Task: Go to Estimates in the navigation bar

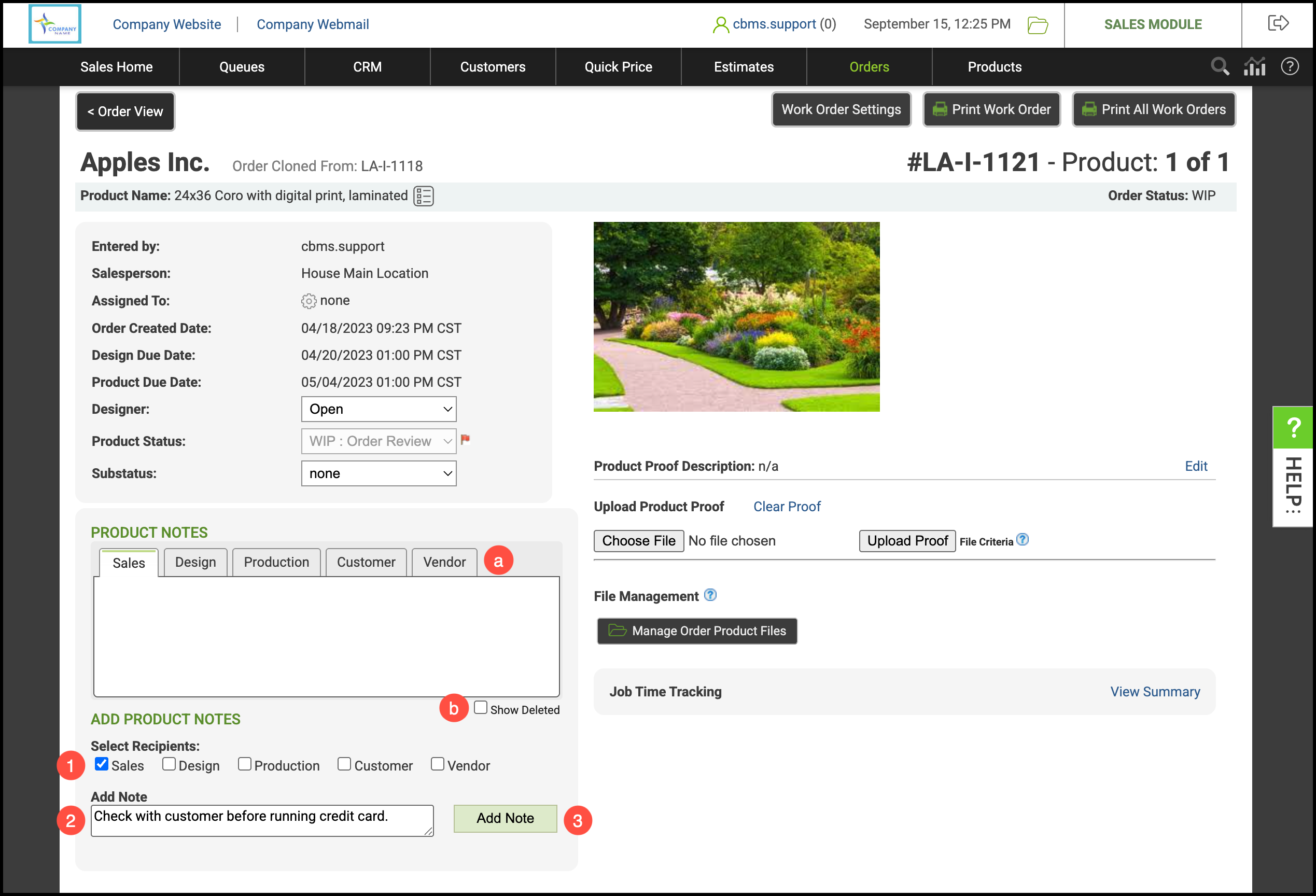Action: pyautogui.click(x=743, y=67)
